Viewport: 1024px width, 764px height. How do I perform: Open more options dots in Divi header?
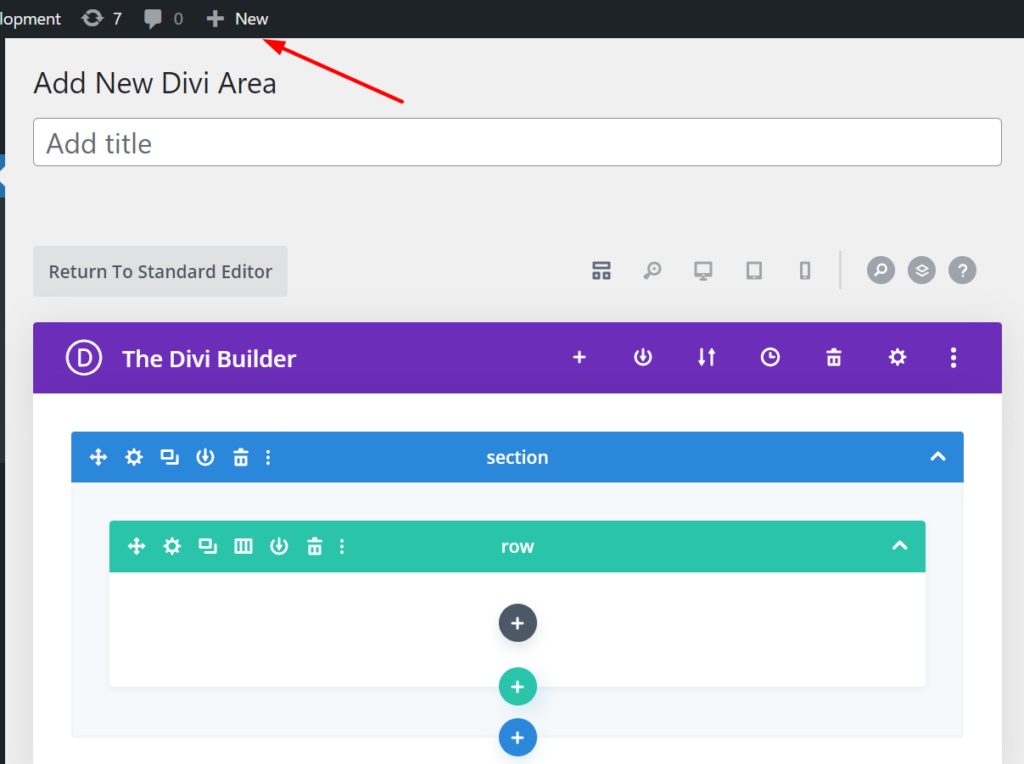click(x=953, y=357)
